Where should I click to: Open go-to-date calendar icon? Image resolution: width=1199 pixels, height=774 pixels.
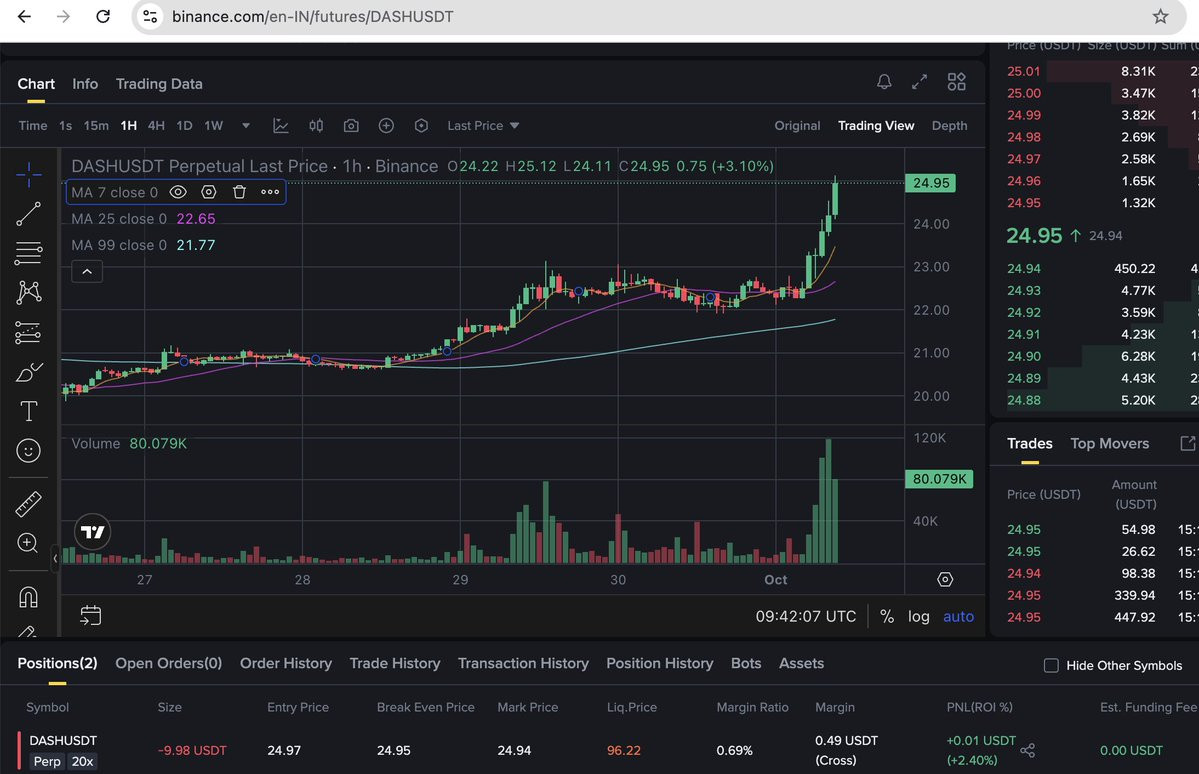click(x=90, y=615)
